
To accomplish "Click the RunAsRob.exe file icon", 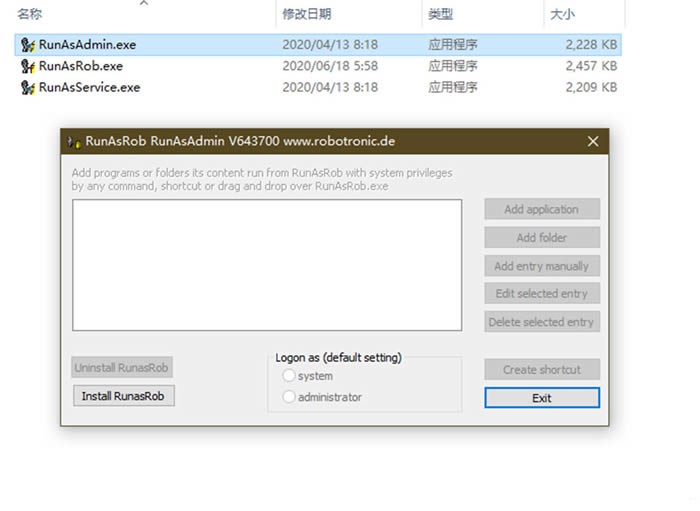I will 28,66.
